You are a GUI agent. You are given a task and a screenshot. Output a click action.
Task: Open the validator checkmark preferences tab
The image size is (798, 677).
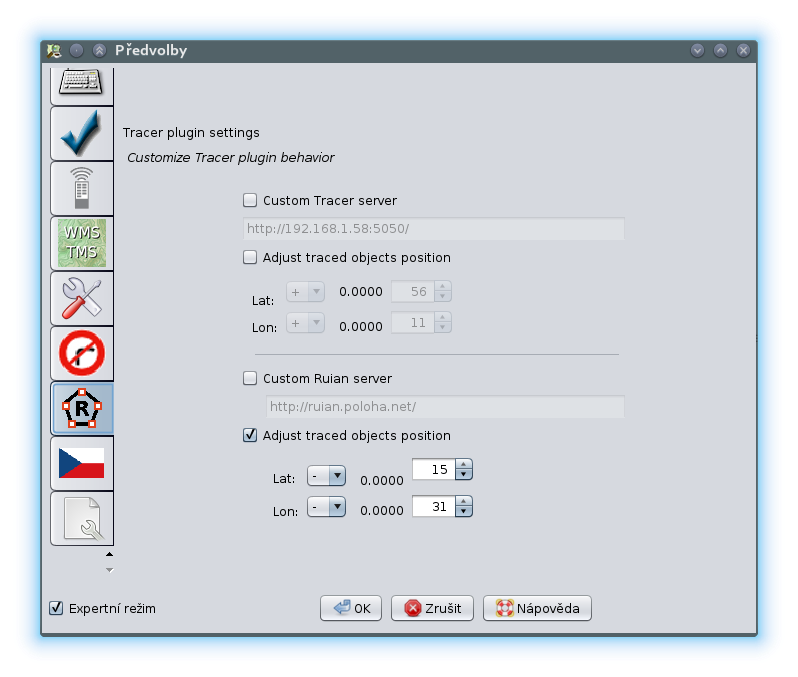coord(81,134)
